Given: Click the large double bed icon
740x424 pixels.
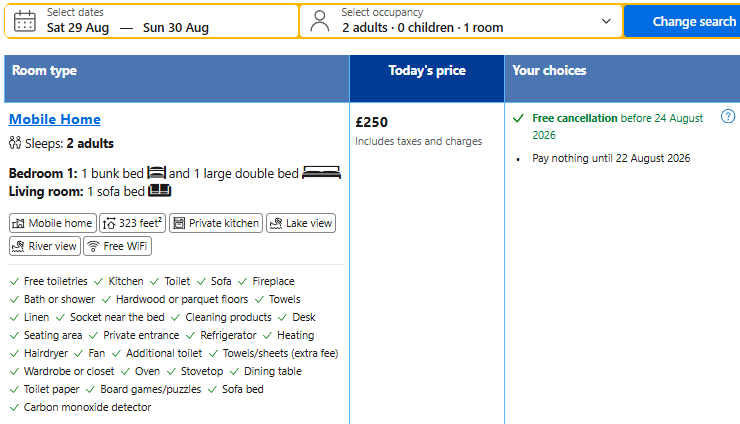Looking at the screenshot, I should (321, 173).
